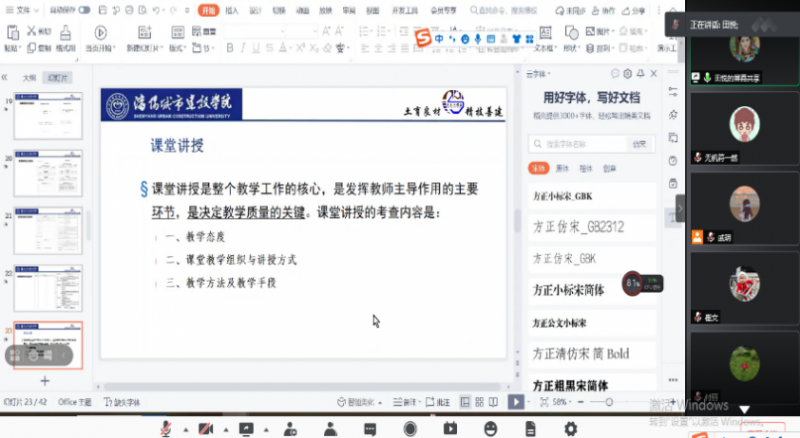Start slideshow from the status bar play button
This screenshot has width=800, height=438.
click(515, 402)
